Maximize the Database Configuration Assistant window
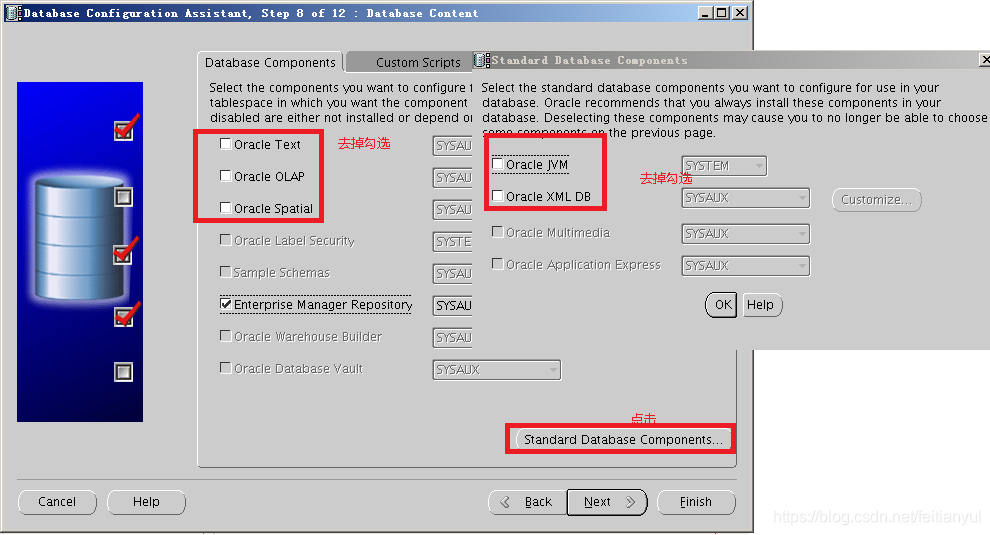Viewport: 990px width, 535px height. (721, 13)
